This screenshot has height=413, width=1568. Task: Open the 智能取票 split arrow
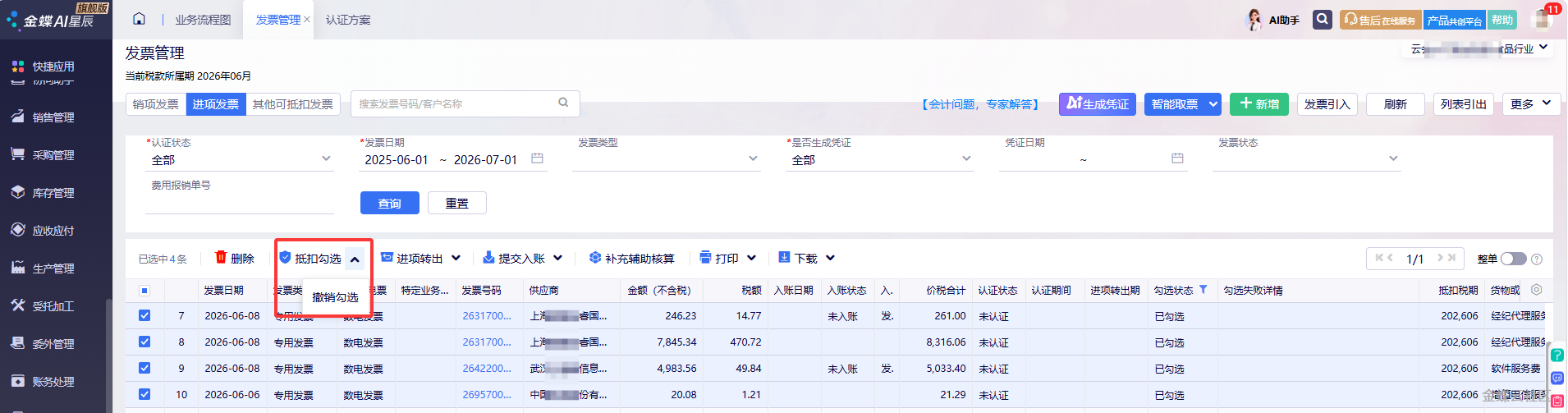pos(1213,104)
